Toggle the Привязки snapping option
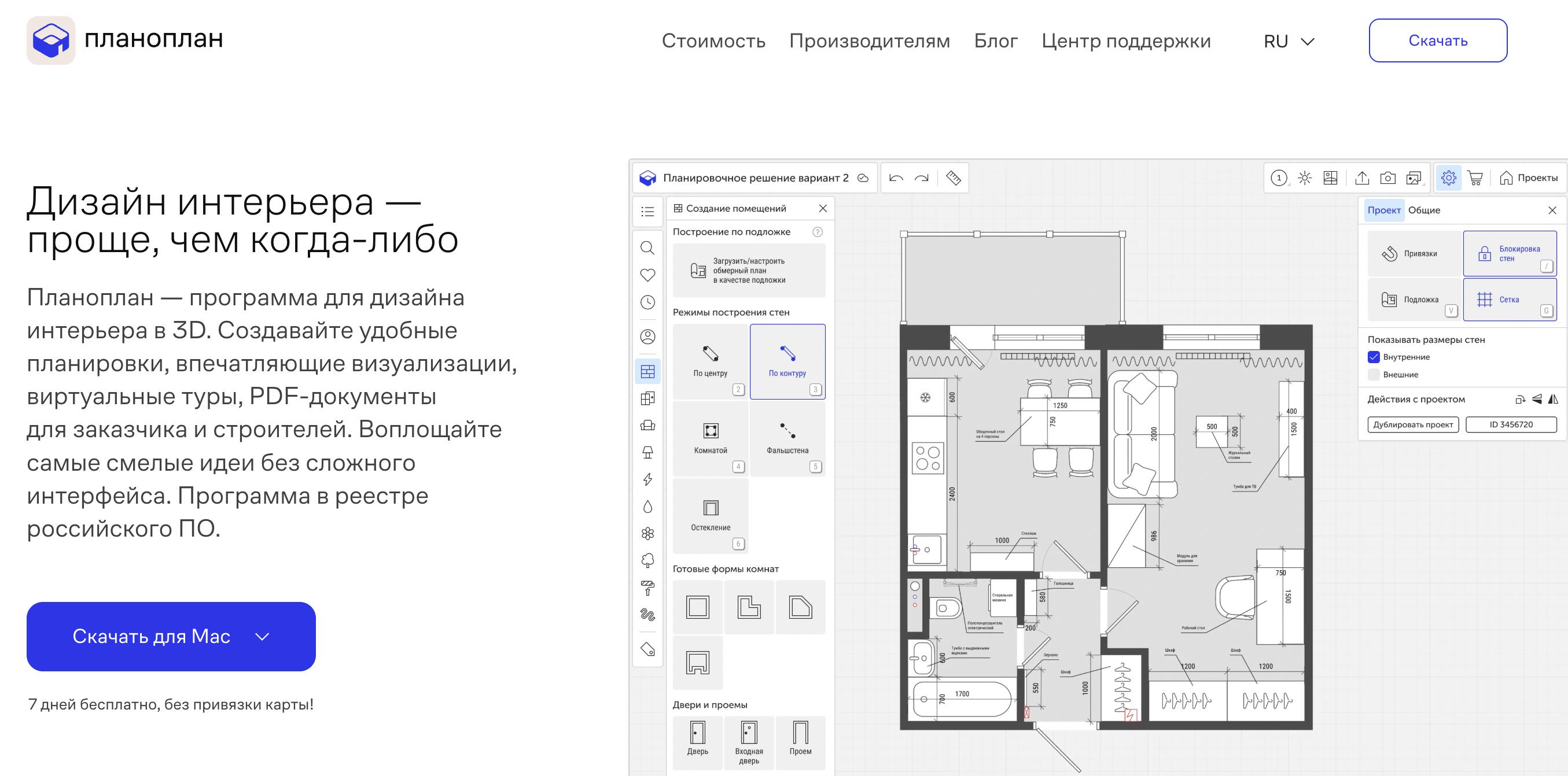The width and height of the screenshot is (1568, 776). (x=1414, y=254)
